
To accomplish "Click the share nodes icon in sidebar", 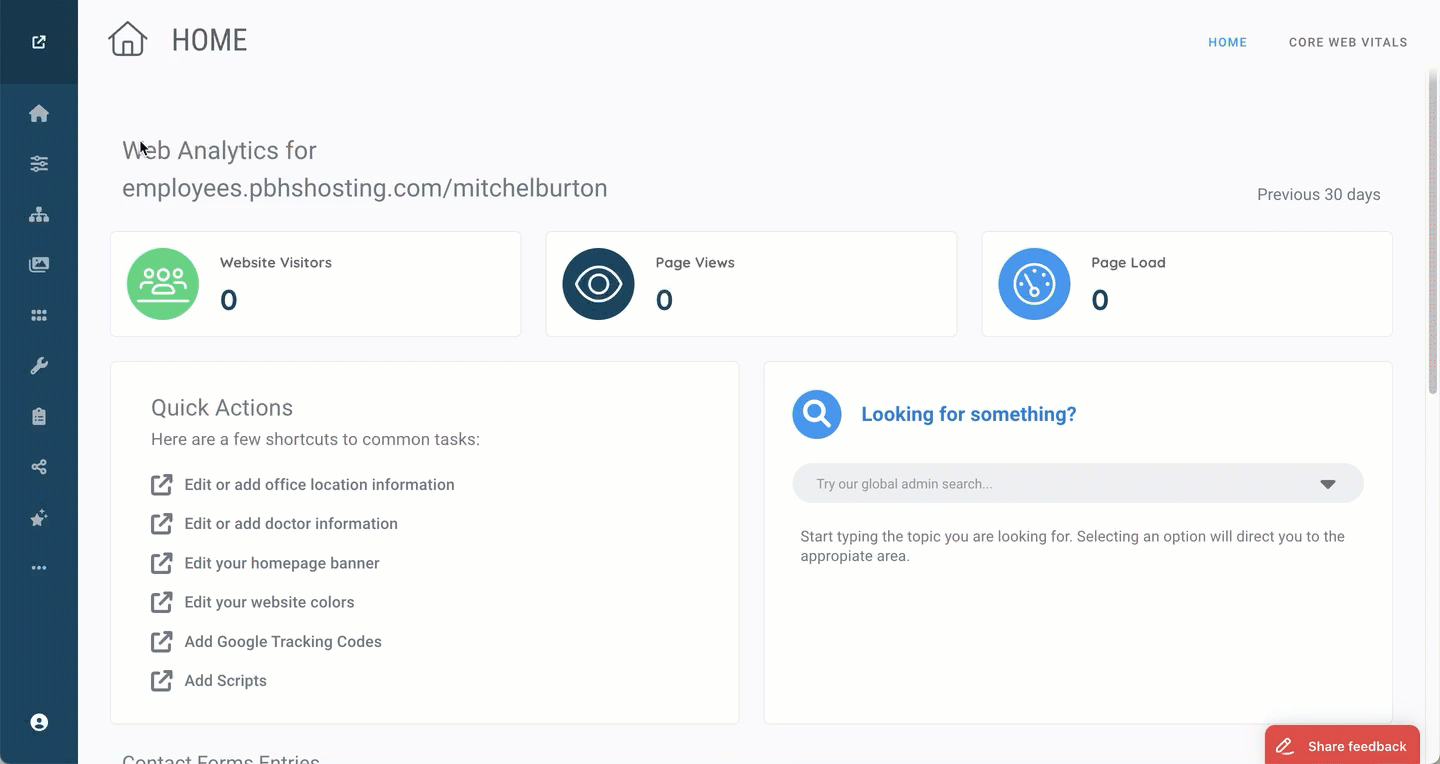I will click(39, 467).
